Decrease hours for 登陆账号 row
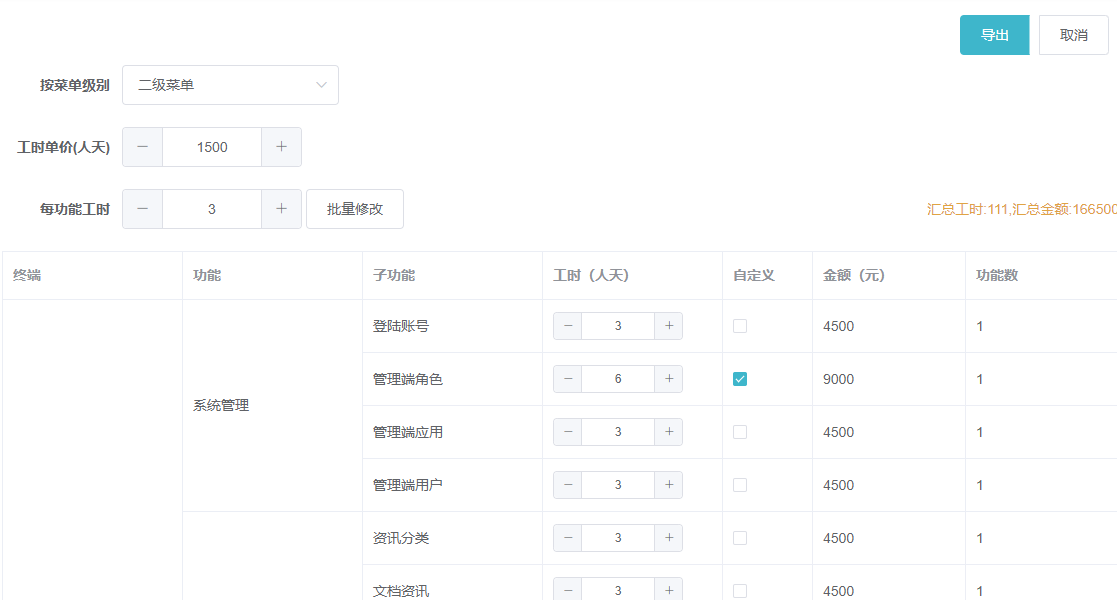 [x=568, y=326]
